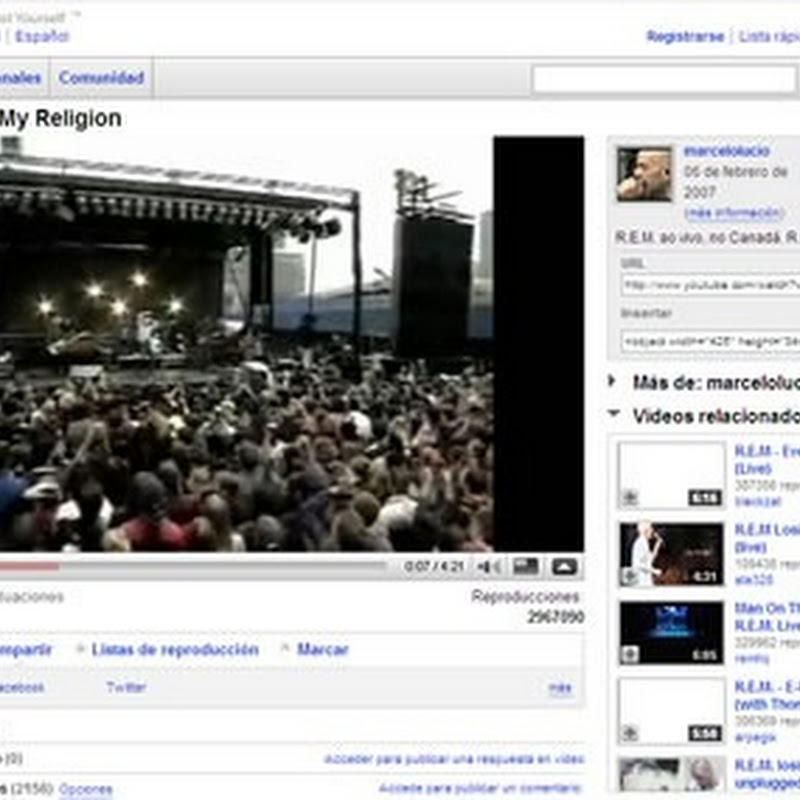Viewport: 800px width, 800px height.
Task: Click the 2967090 views count
Action: tap(556, 617)
